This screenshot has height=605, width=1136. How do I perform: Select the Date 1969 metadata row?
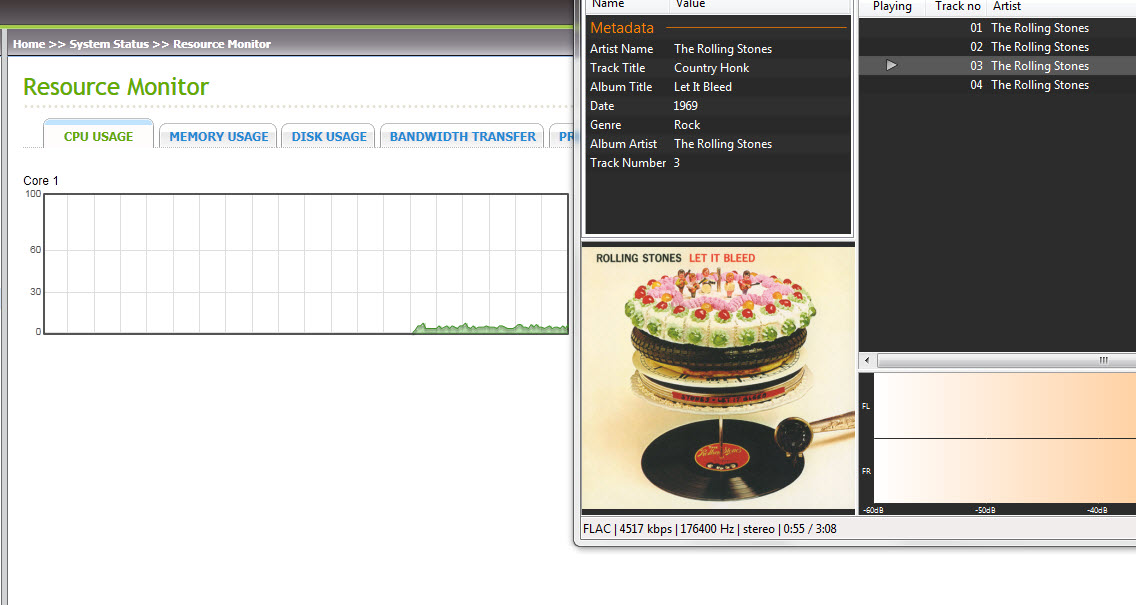718,106
